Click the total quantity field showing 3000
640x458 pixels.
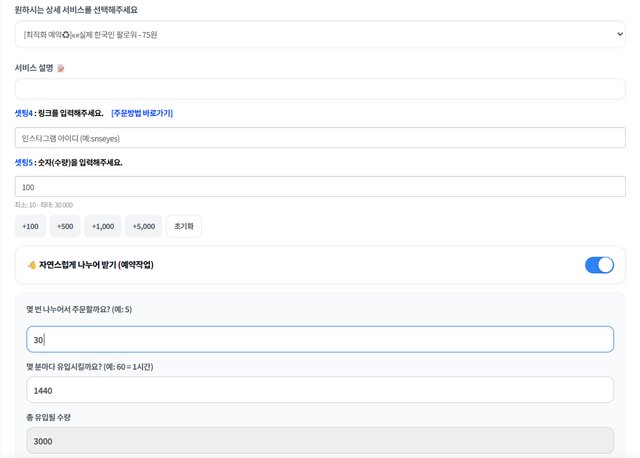[320, 441]
